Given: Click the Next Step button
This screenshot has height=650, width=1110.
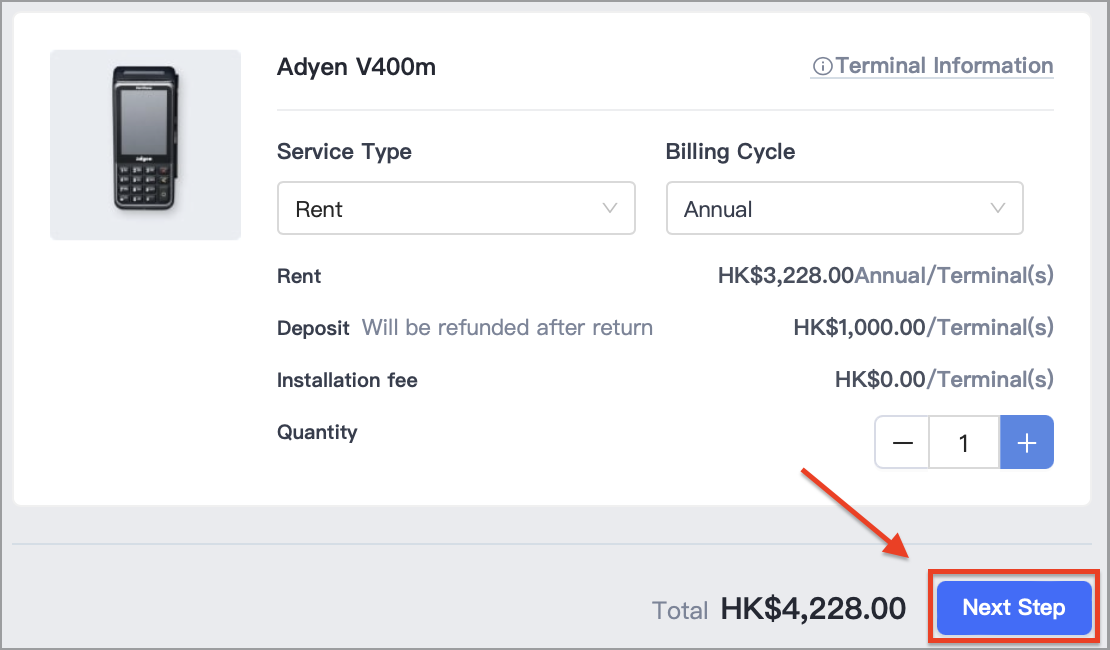Looking at the screenshot, I should click(1014, 608).
